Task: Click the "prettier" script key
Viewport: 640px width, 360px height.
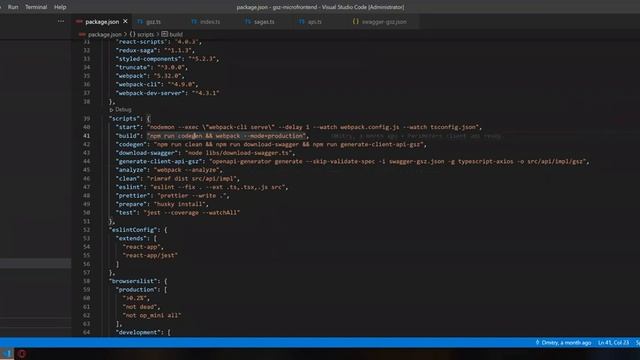Action: [133, 196]
